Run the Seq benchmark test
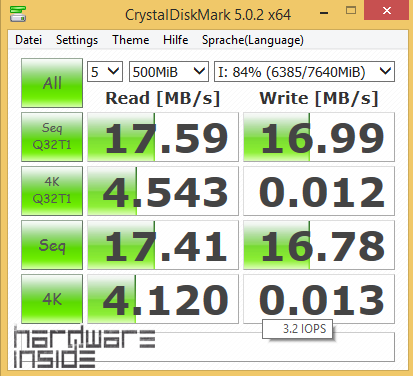Image resolution: width=413 pixels, height=376 pixels. click(x=52, y=245)
